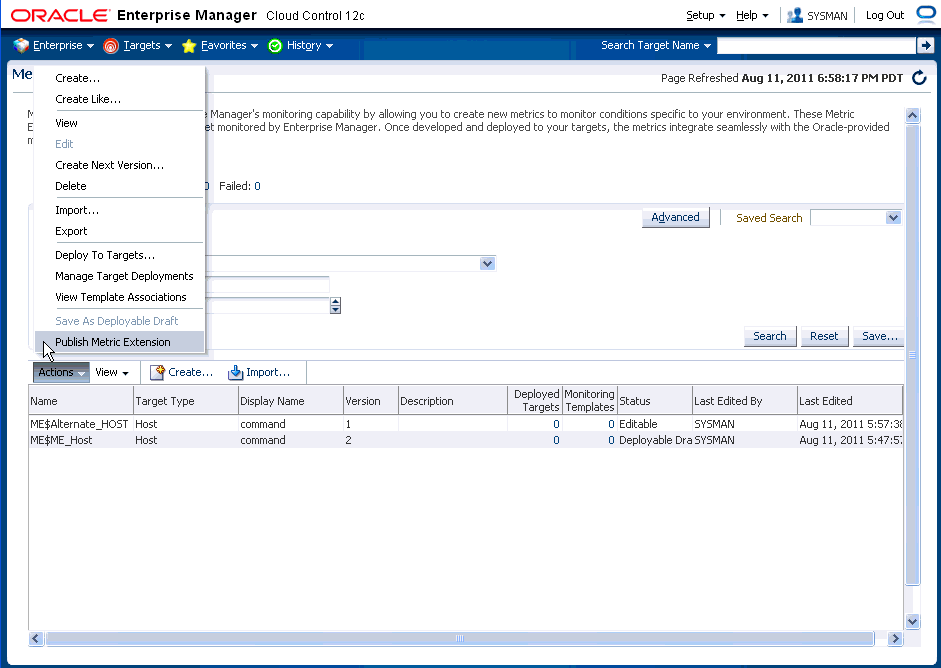The width and height of the screenshot is (941, 668).
Task: Open the Setup dropdown
Action: point(706,16)
